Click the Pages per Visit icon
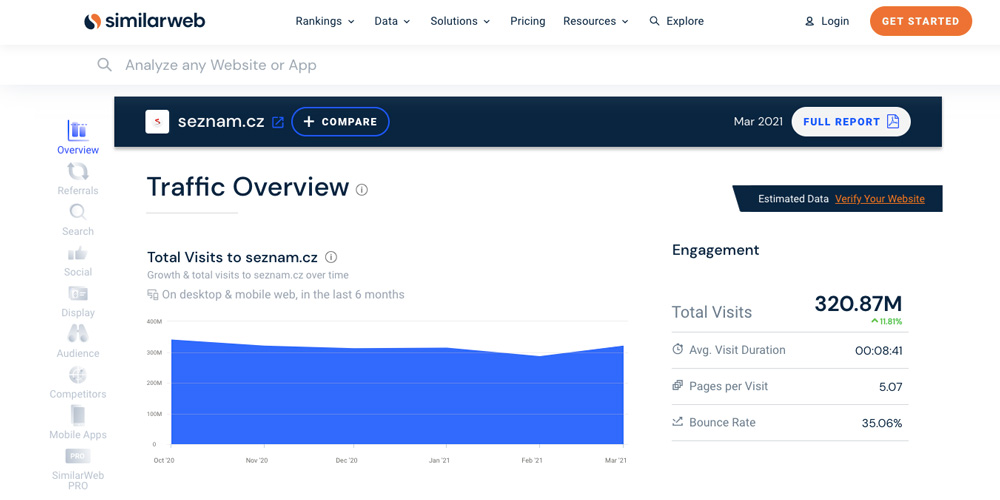1000x500 pixels. pos(677,386)
